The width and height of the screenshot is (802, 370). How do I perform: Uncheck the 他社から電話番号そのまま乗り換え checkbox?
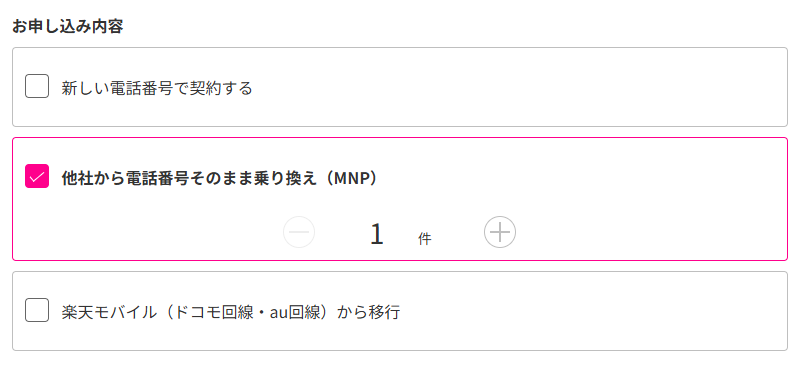(x=37, y=177)
